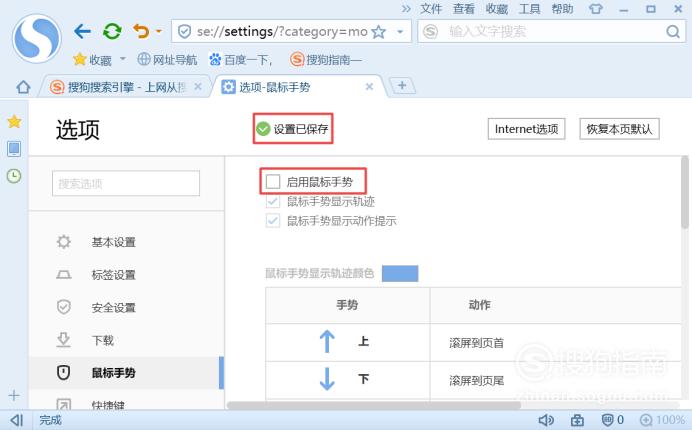Click the shield icon in address bar
Screen dimensions: 692x430
point(184,31)
